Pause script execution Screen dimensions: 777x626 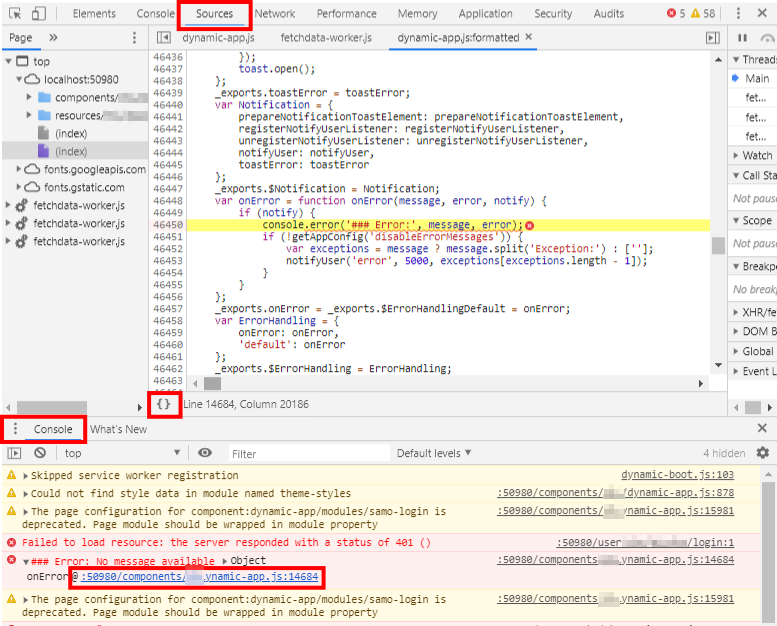(742, 38)
